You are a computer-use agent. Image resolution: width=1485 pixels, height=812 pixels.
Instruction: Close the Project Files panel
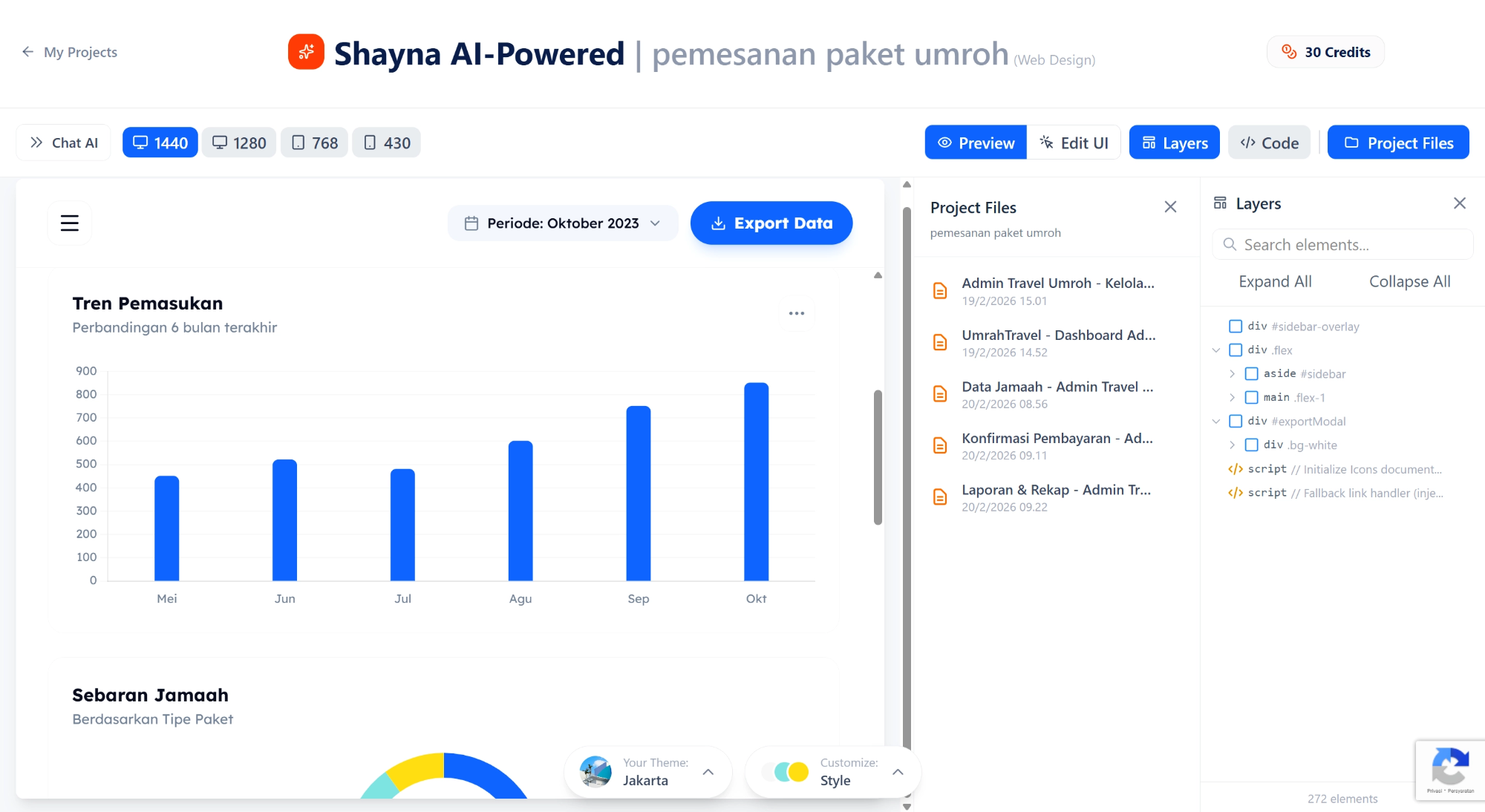pos(1170,207)
